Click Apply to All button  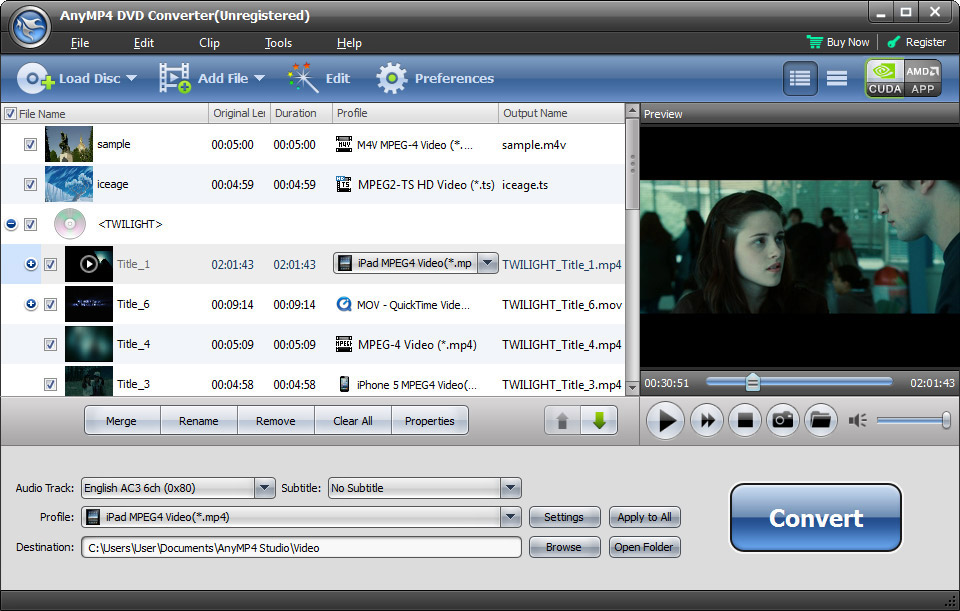pyautogui.click(x=645, y=517)
